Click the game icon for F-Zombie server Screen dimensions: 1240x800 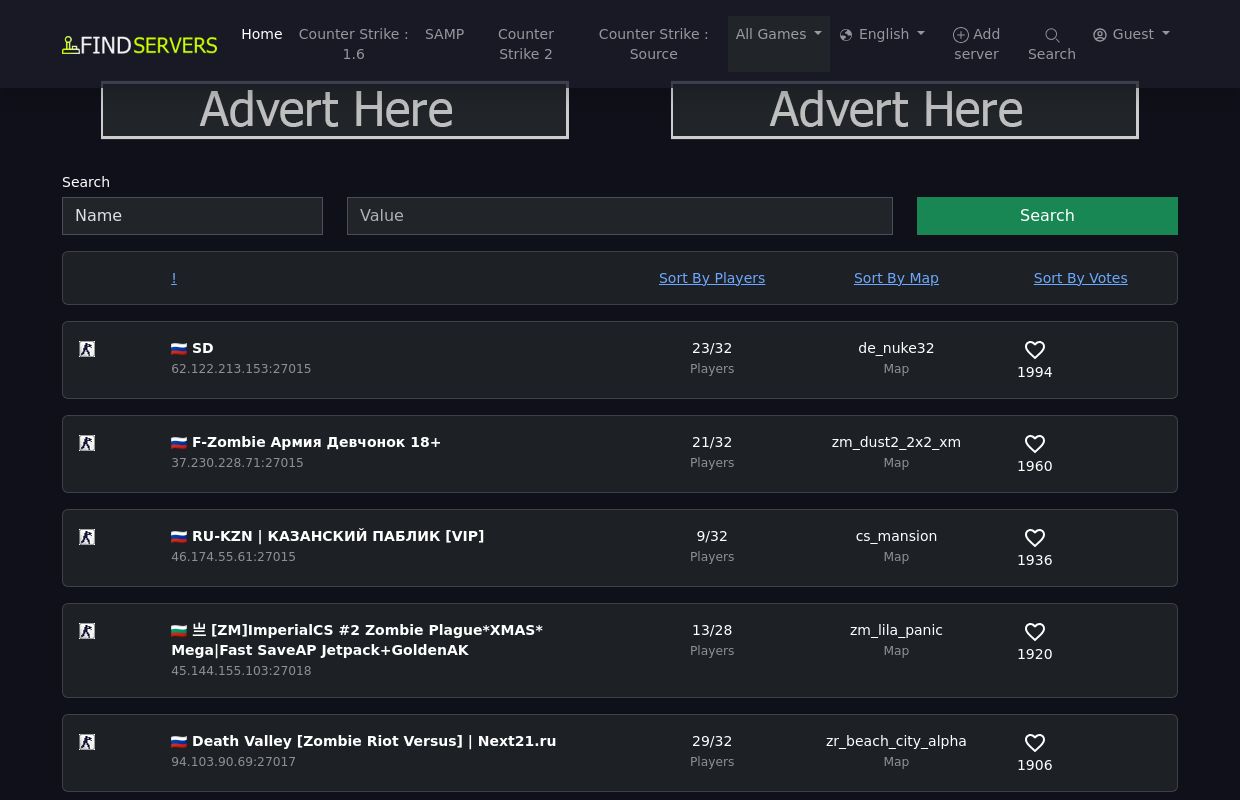pos(87,443)
